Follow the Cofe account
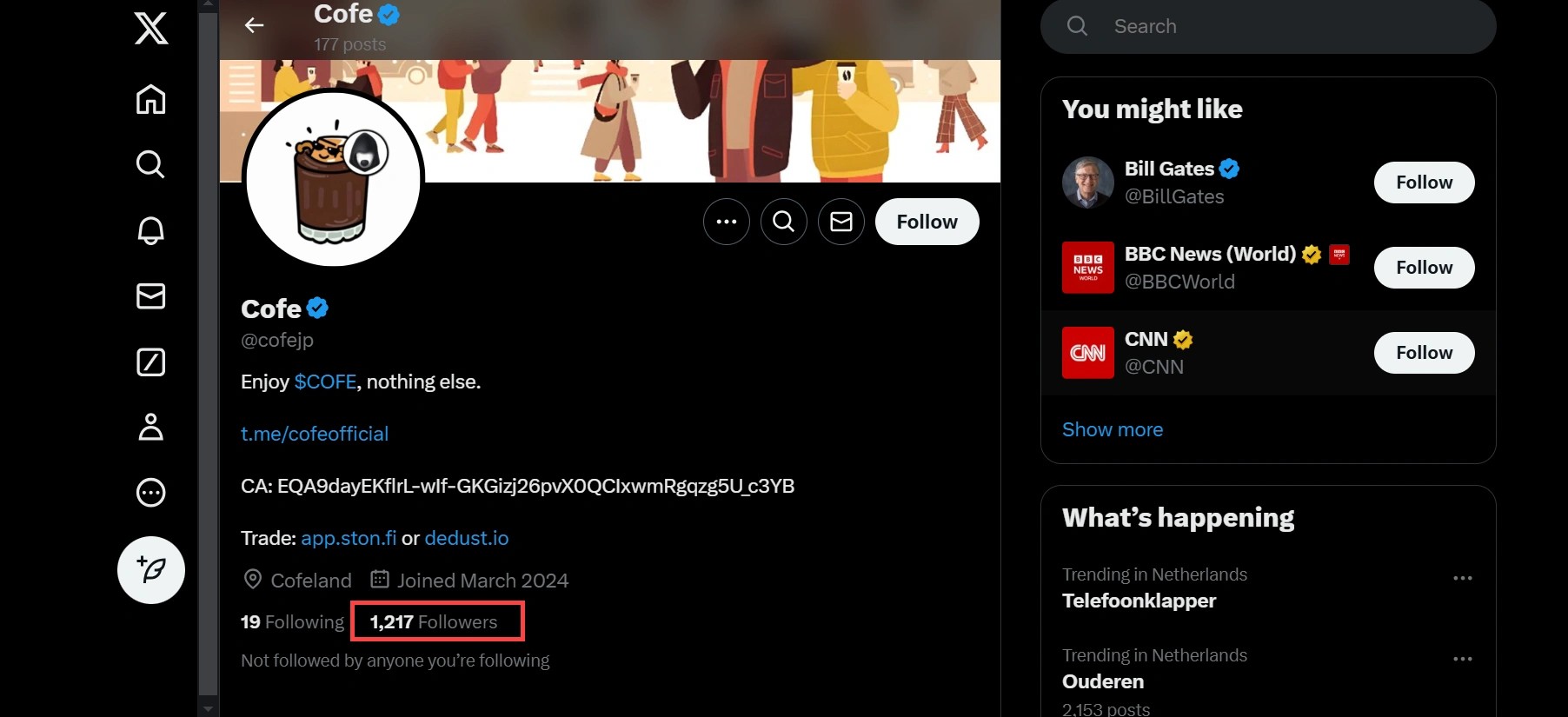The height and width of the screenshot is (717, 1568). point(927,222)
